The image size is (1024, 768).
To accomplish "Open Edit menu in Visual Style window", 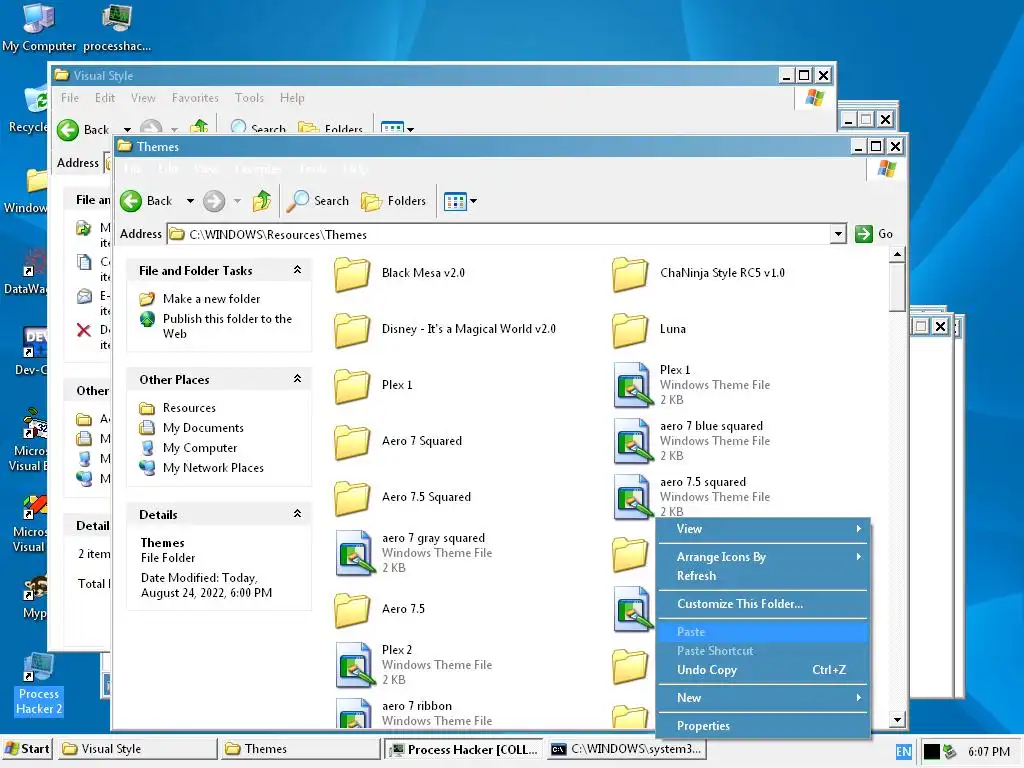I will pos(104,98).
